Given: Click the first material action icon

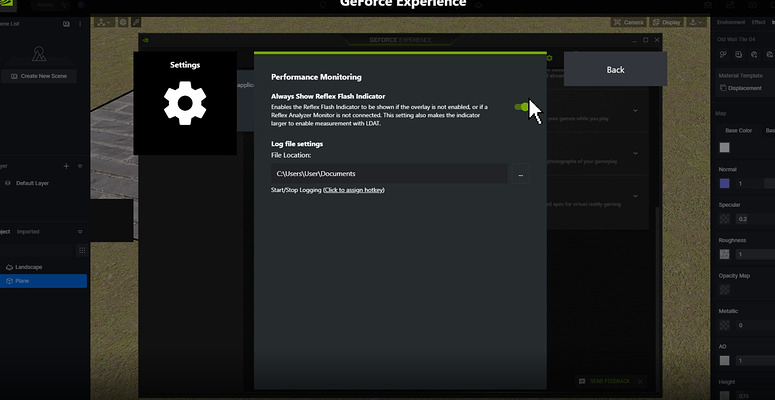Looking at the screenshot, I should [x=723, y=55].
